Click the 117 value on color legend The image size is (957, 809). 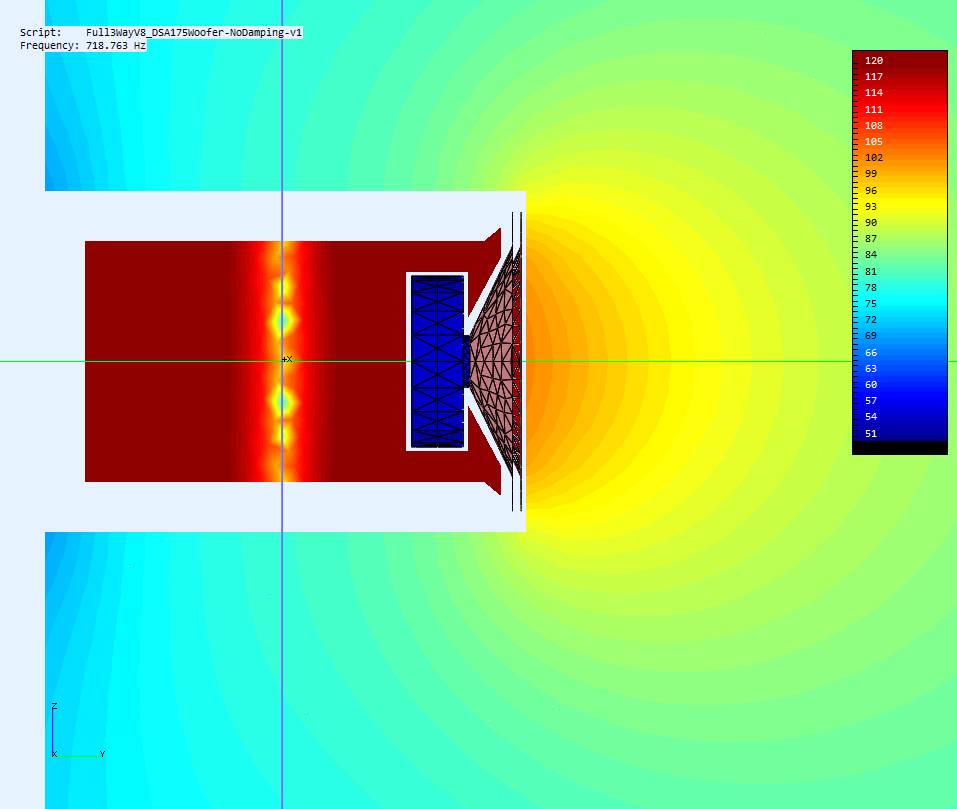pos(874,76)
